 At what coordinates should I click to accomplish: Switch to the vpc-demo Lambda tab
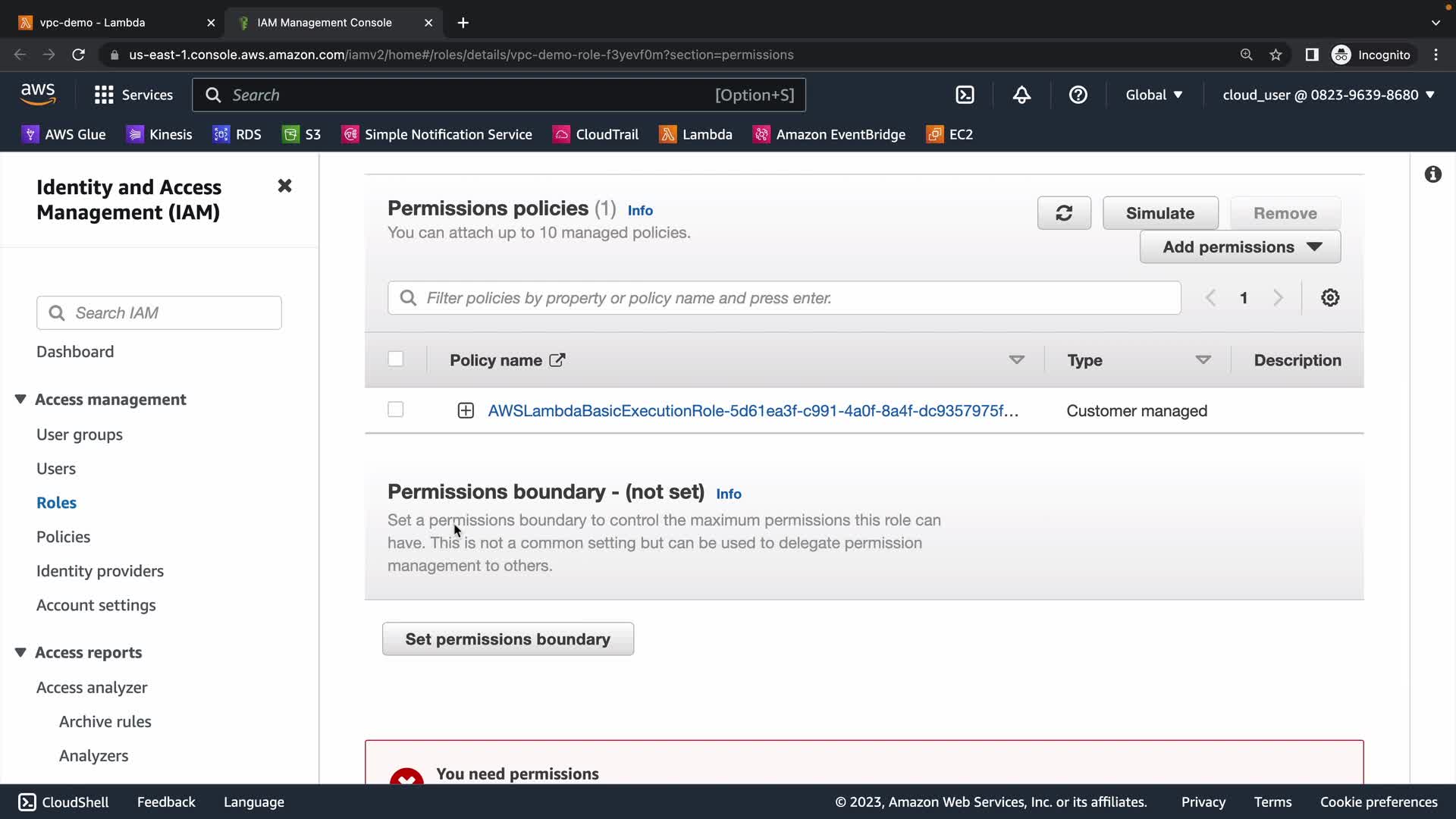coord(93,23)
